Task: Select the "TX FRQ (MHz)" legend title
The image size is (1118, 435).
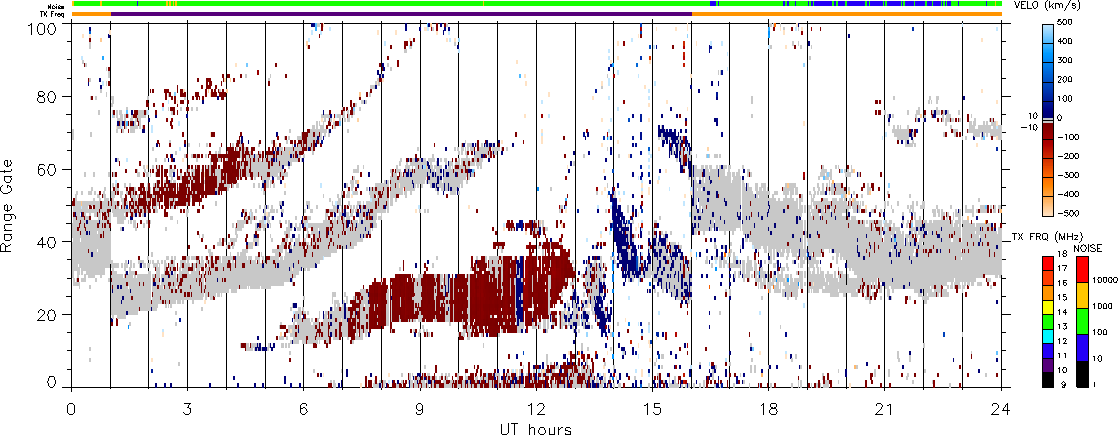Action: coord(1047,236)
